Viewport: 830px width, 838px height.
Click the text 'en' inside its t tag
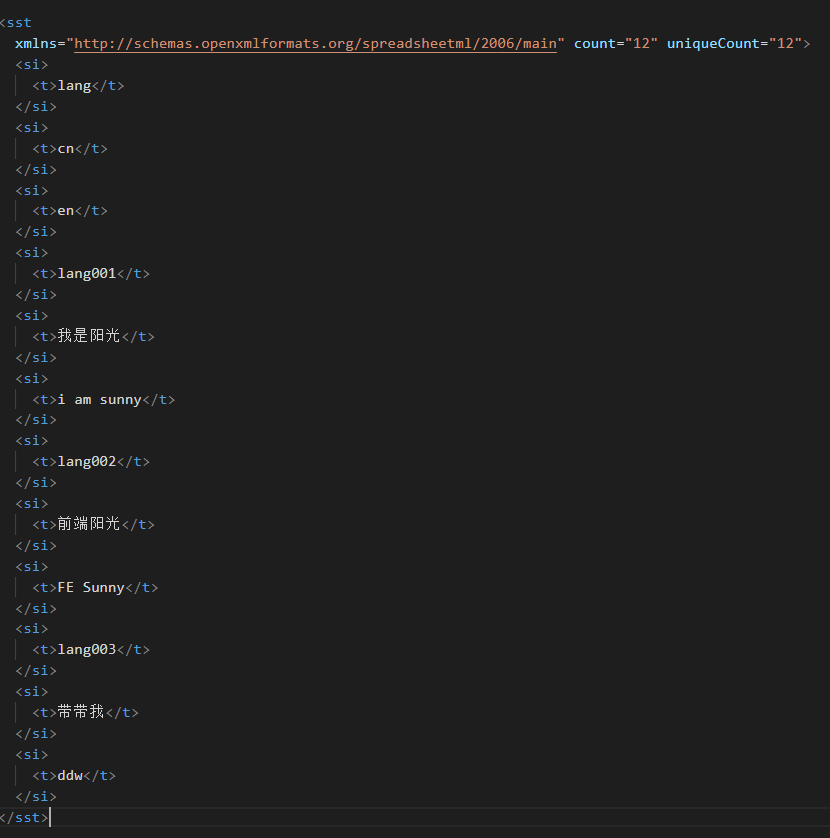pyautogui.click(x=66, y=211)
